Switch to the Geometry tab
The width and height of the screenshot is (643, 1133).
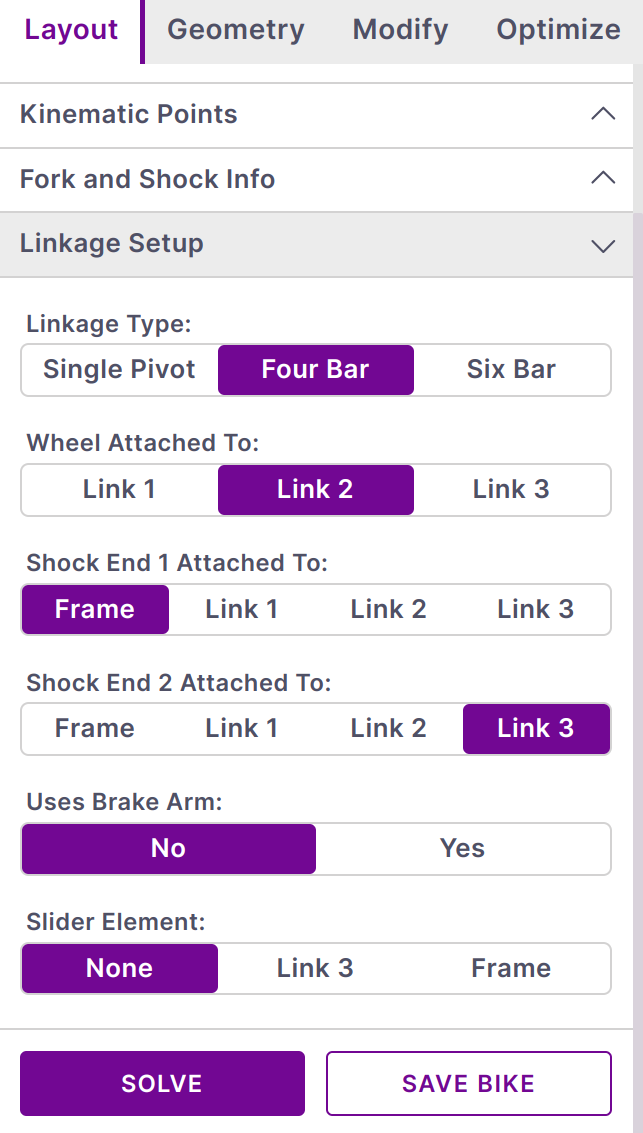point(235,30)
